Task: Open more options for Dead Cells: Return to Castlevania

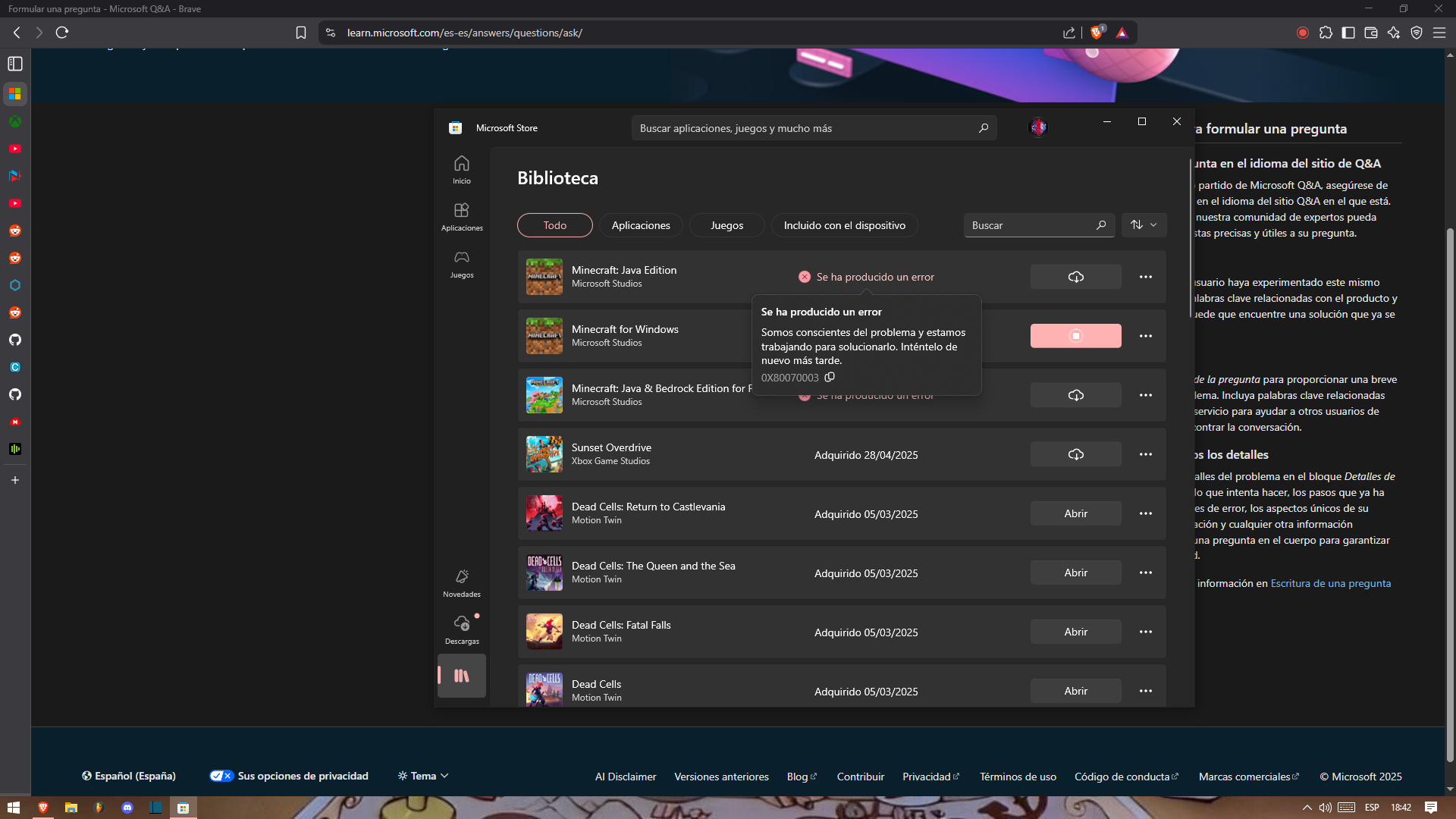Action: click(1145, 513)
